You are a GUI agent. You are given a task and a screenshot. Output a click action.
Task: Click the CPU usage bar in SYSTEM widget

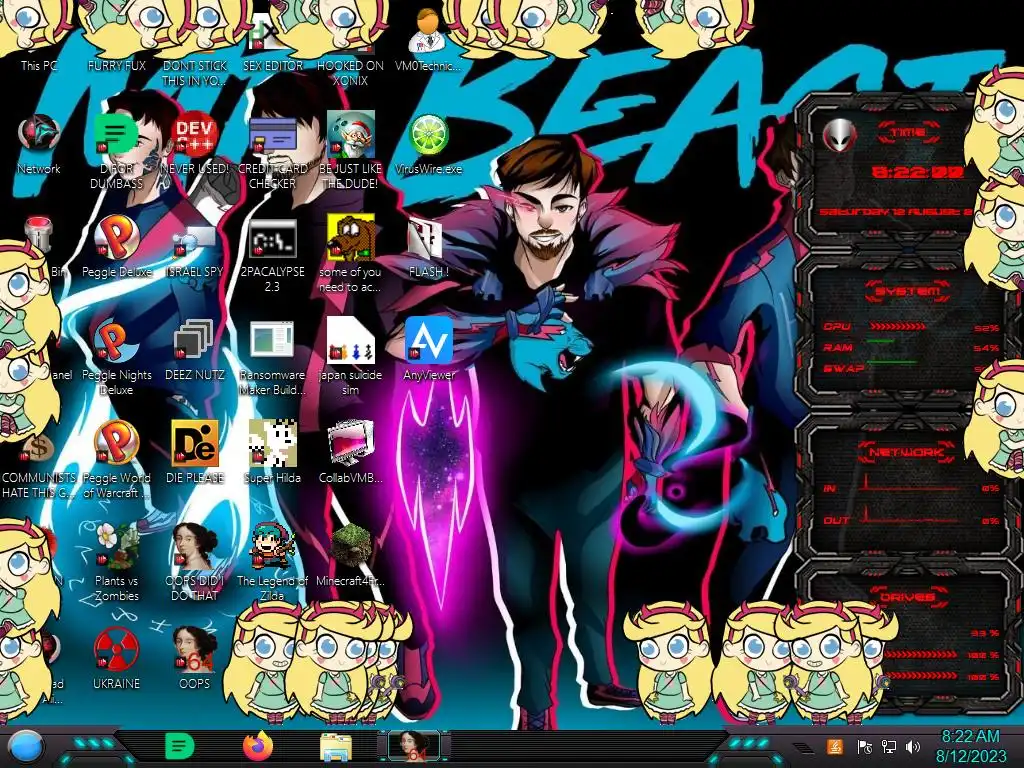pos(898,327)
